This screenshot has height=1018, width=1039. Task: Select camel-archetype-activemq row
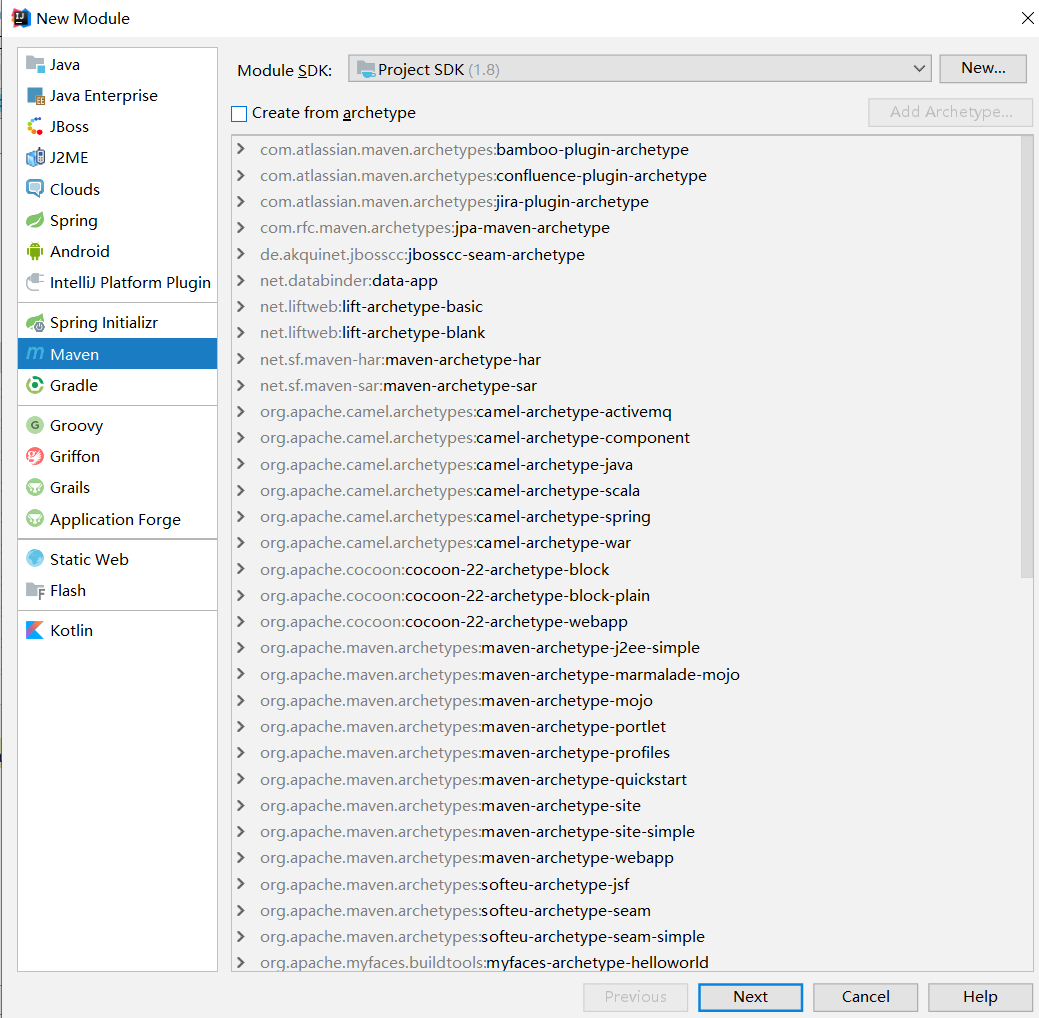[x=626, y=412]
